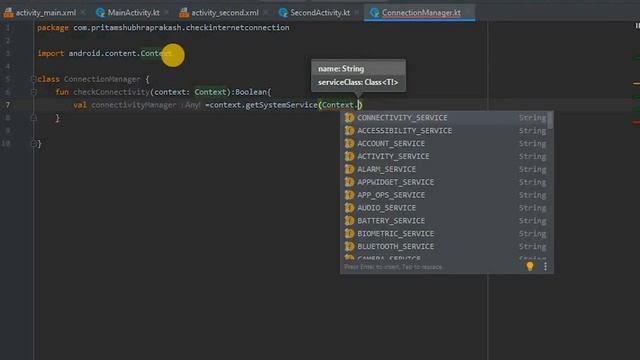Pick ACTIVITY_SERVICE suggestion

pyautogui.click(x=445, y=156)
